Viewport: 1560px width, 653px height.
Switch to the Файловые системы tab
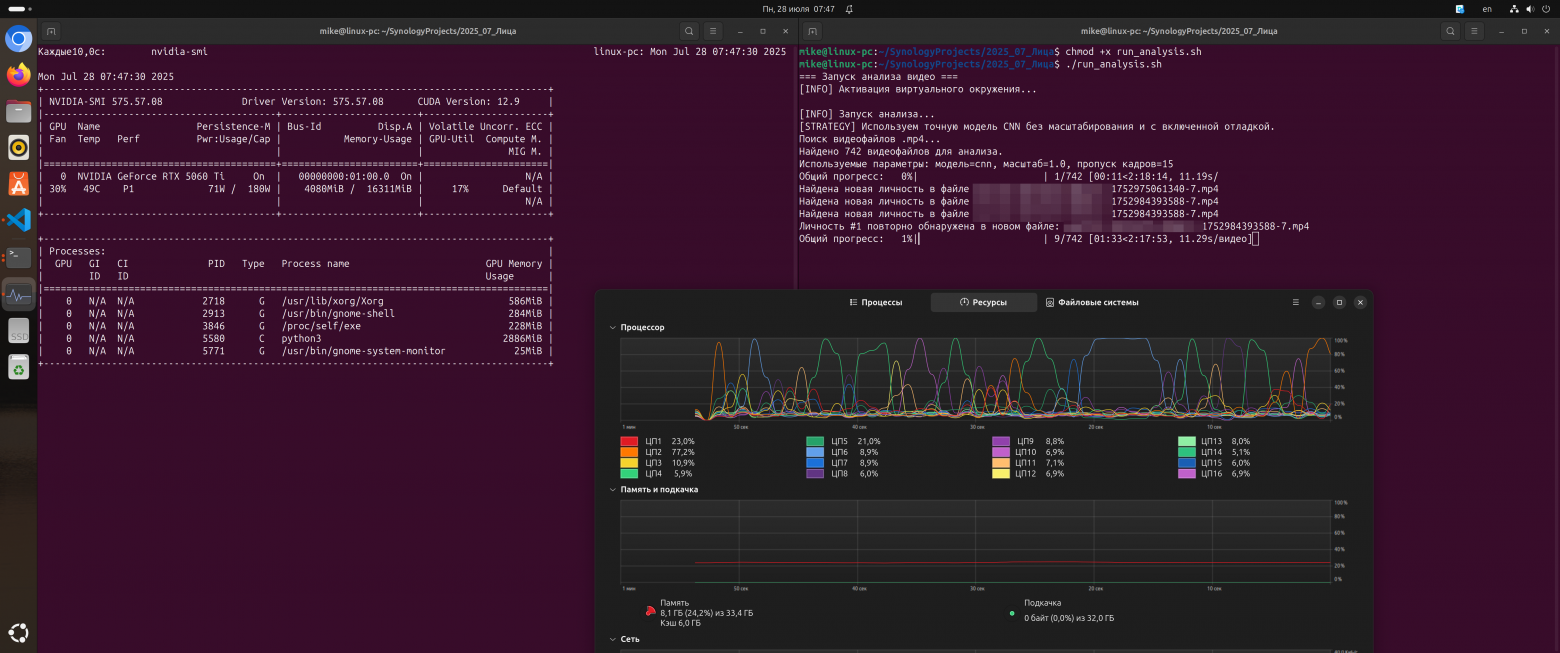pos(1092,302)
